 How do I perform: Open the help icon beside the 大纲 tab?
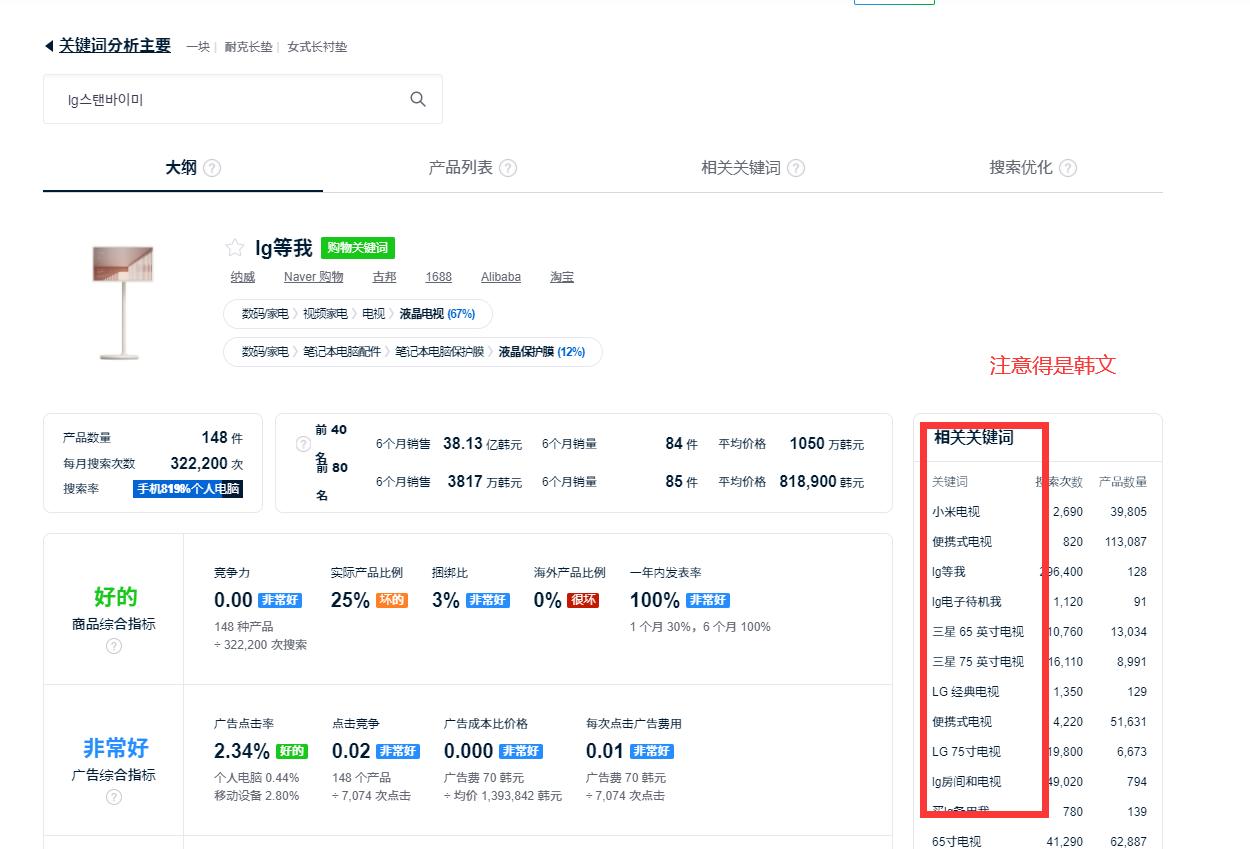coord(214,167)
